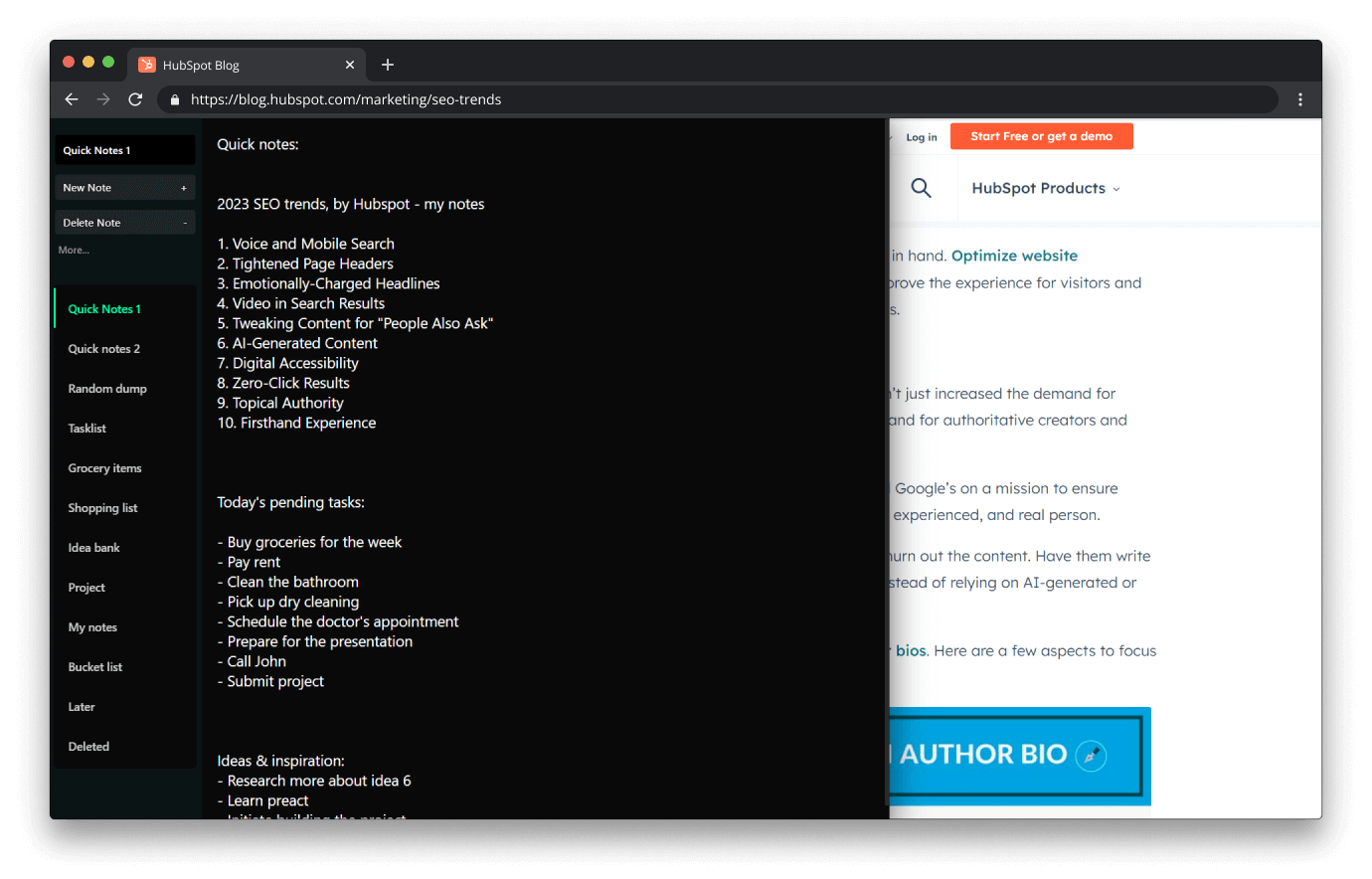Click the HubSpot favicon on tab
Viewport: 1372px width, 879px height.
point(147,65)
